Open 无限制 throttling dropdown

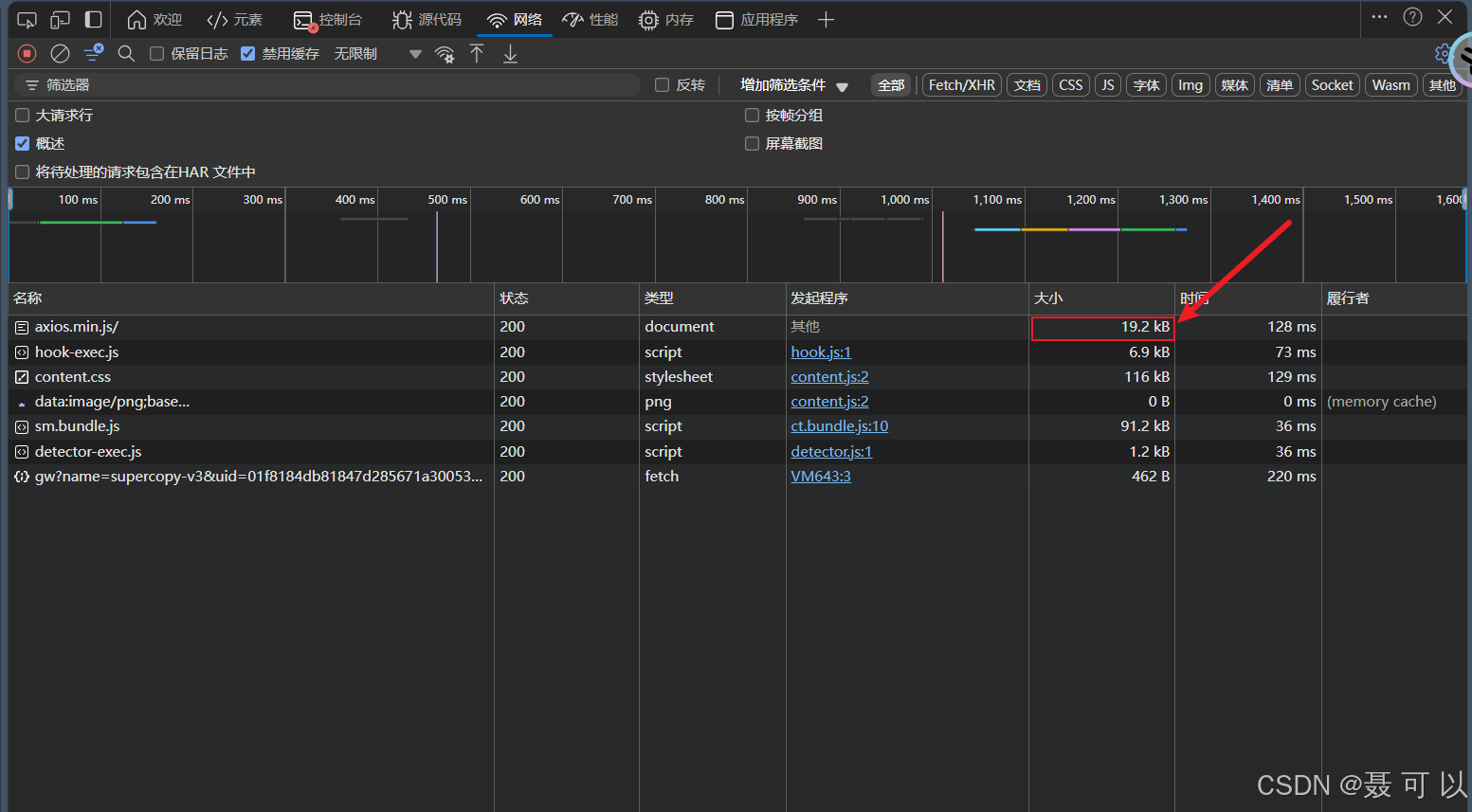point(377,54)
